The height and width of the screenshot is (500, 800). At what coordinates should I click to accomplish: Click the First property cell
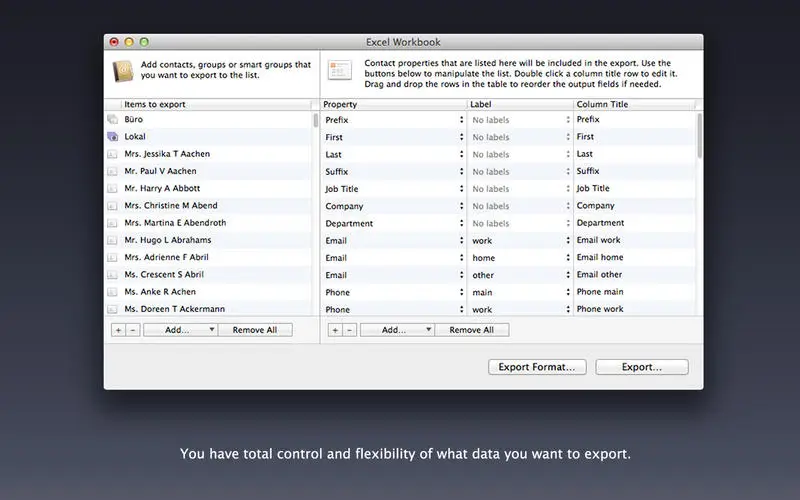394,137
